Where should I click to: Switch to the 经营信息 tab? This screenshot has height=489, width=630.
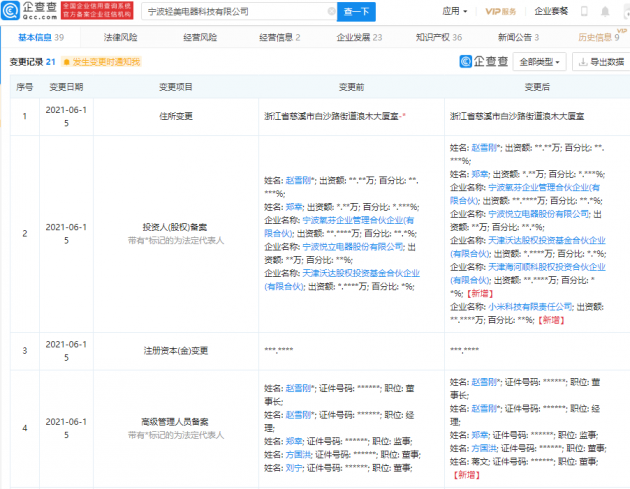click(x=280, y=37)
